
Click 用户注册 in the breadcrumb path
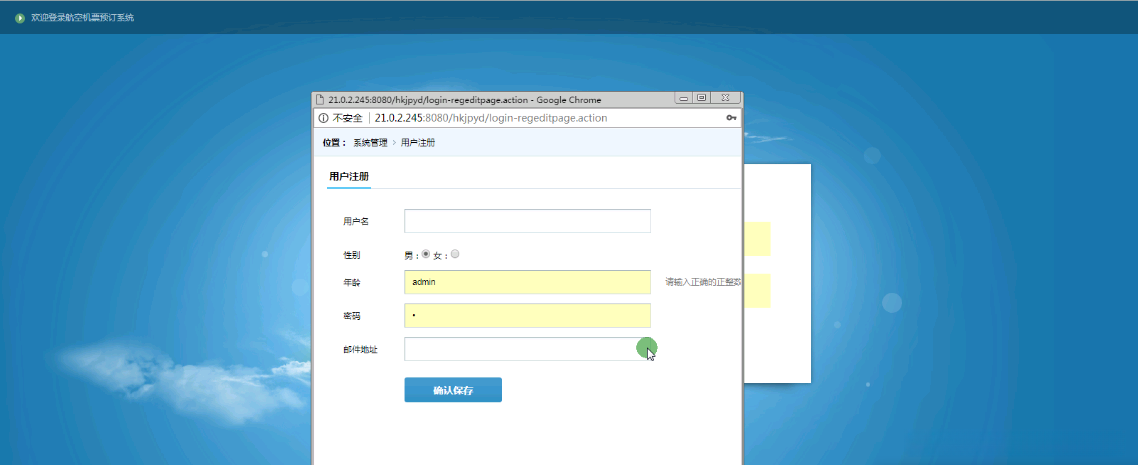[418, 143]
